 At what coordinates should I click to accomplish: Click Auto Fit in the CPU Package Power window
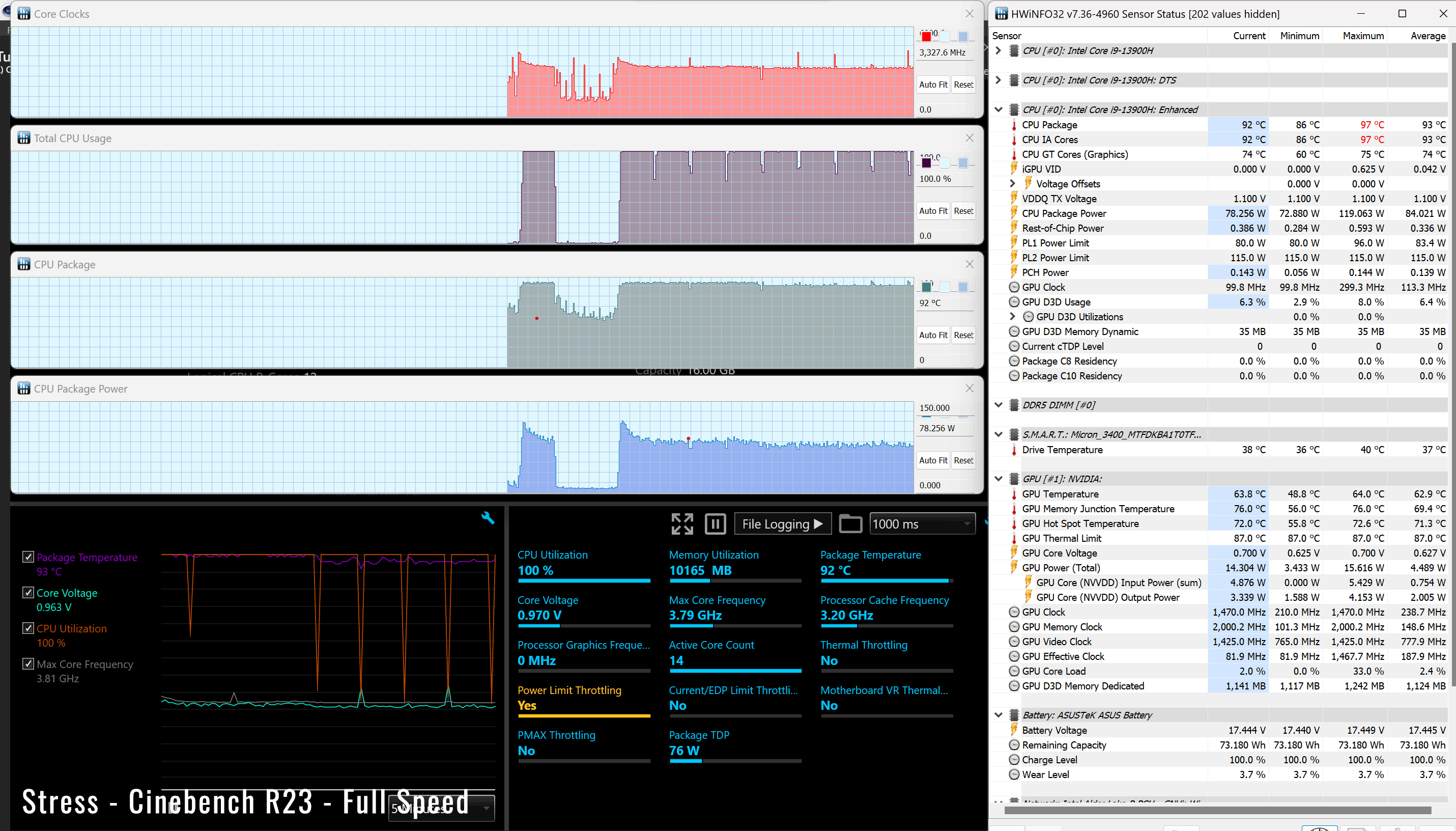click(x=933, y=460)
